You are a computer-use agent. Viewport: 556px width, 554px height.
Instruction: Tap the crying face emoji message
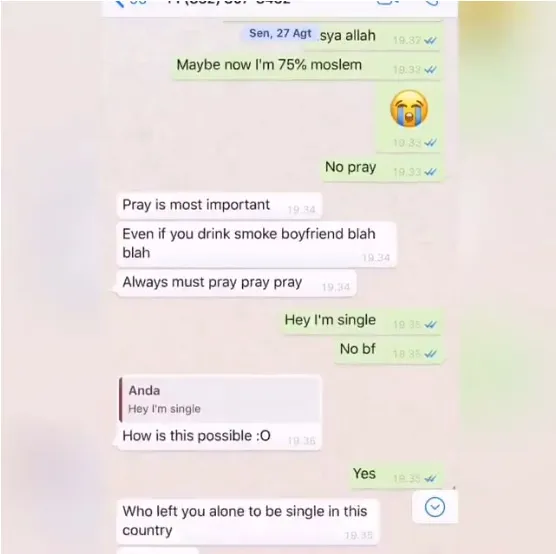(409, 108)
